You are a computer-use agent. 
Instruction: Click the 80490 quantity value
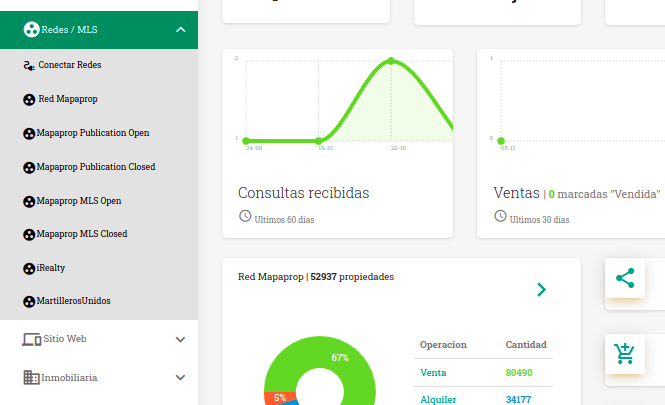click(x=519, y=373)
